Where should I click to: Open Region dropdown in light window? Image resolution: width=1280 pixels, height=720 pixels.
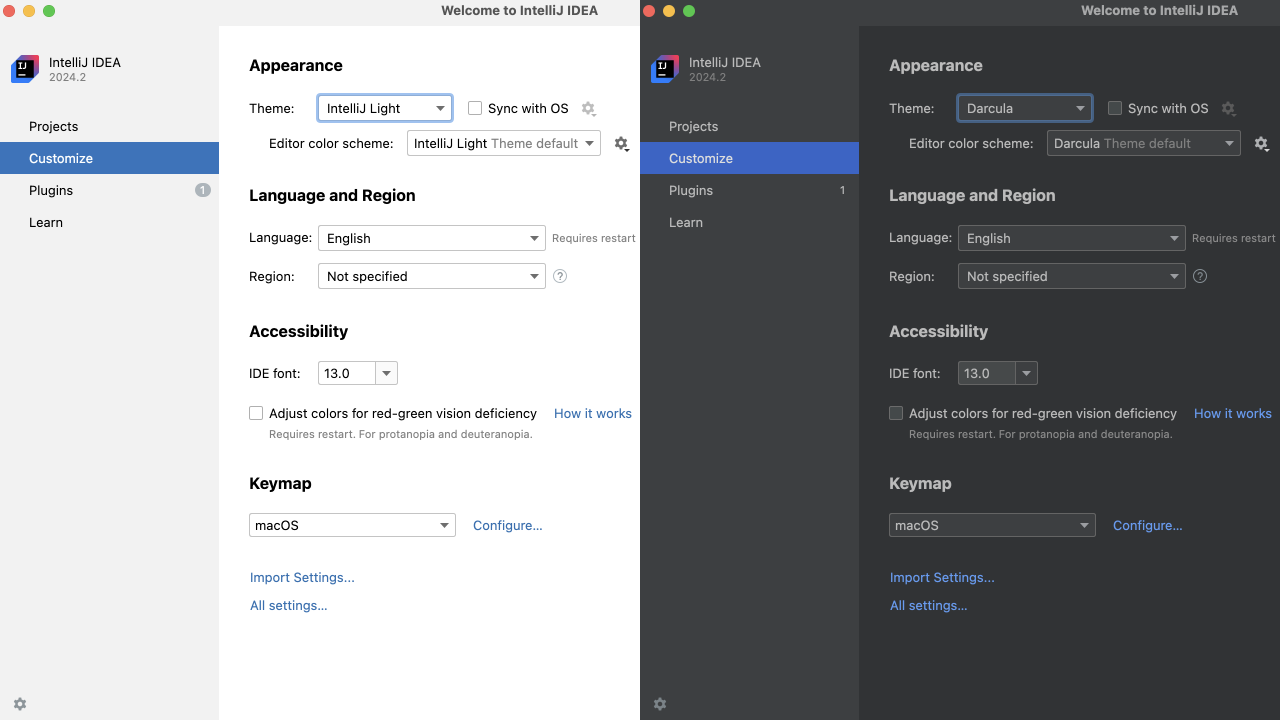pos(432,276)
